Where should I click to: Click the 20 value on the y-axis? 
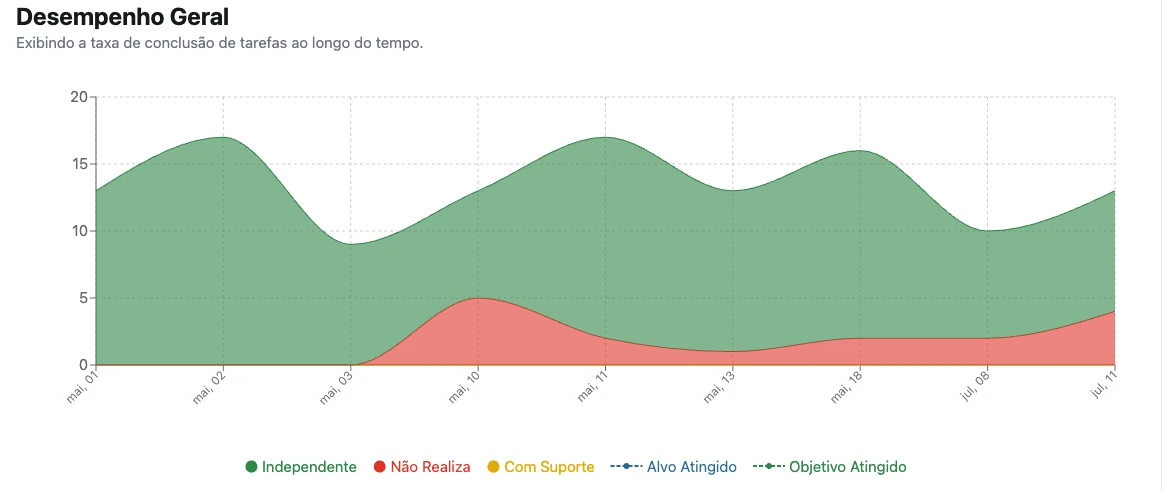[79, 97]
